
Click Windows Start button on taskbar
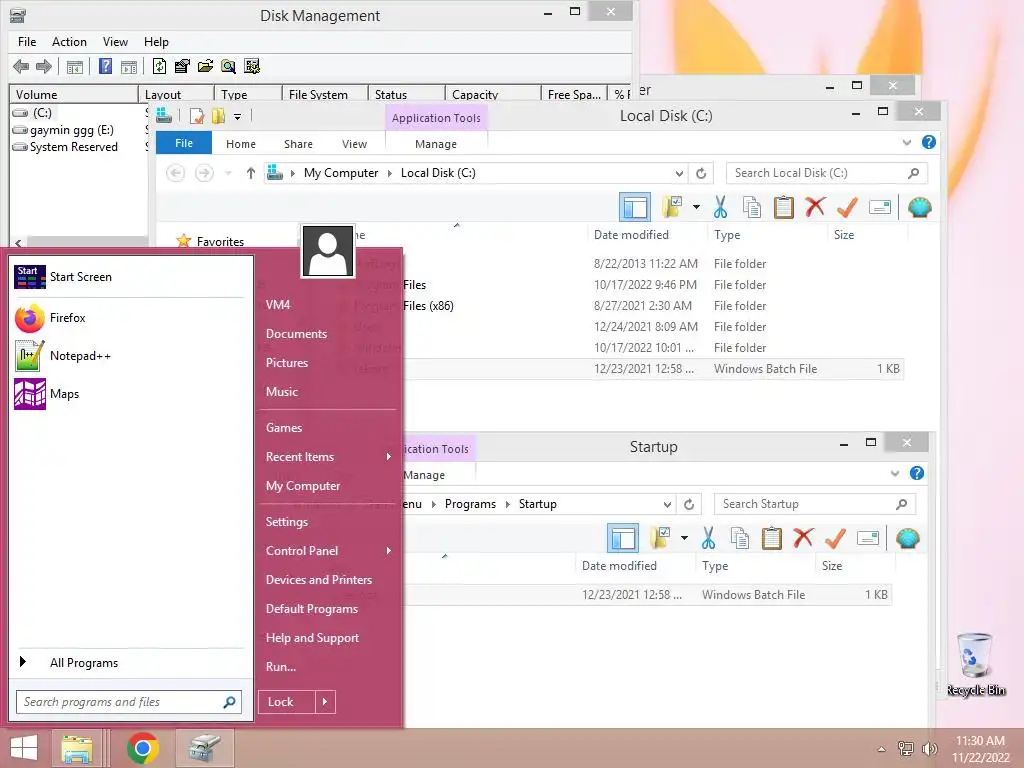[x=24, y=748]
